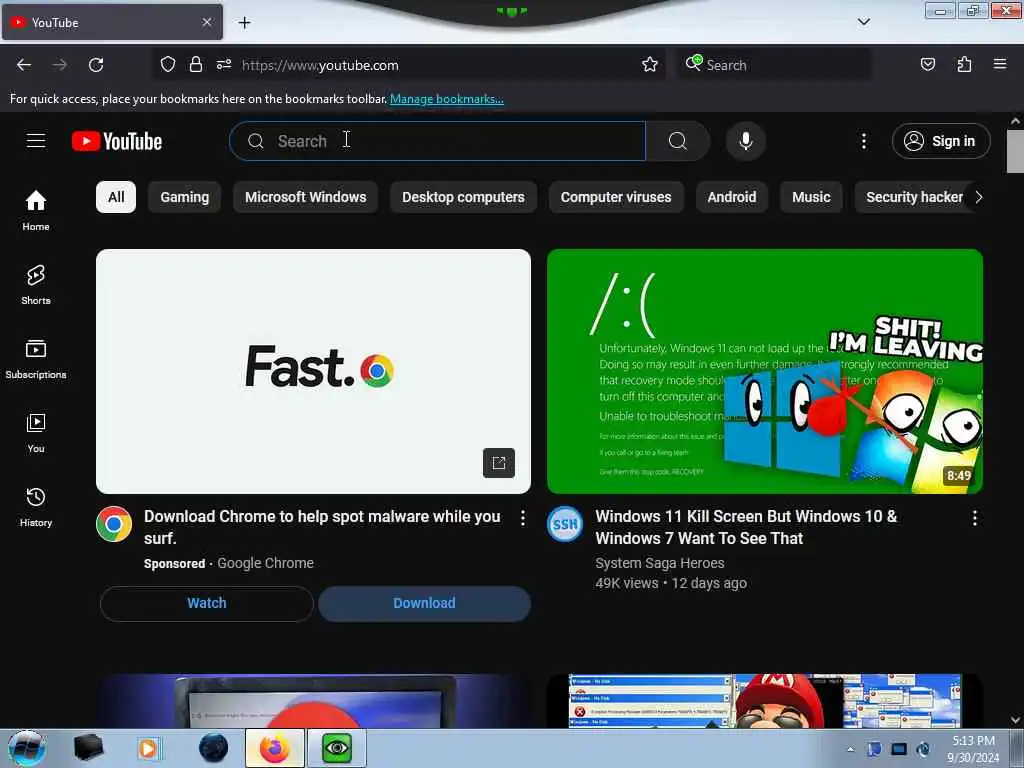Viewport: 1024px width, 768px height.
Task: Go back with the browser back arrow
Action: click(x=24, y=65)
